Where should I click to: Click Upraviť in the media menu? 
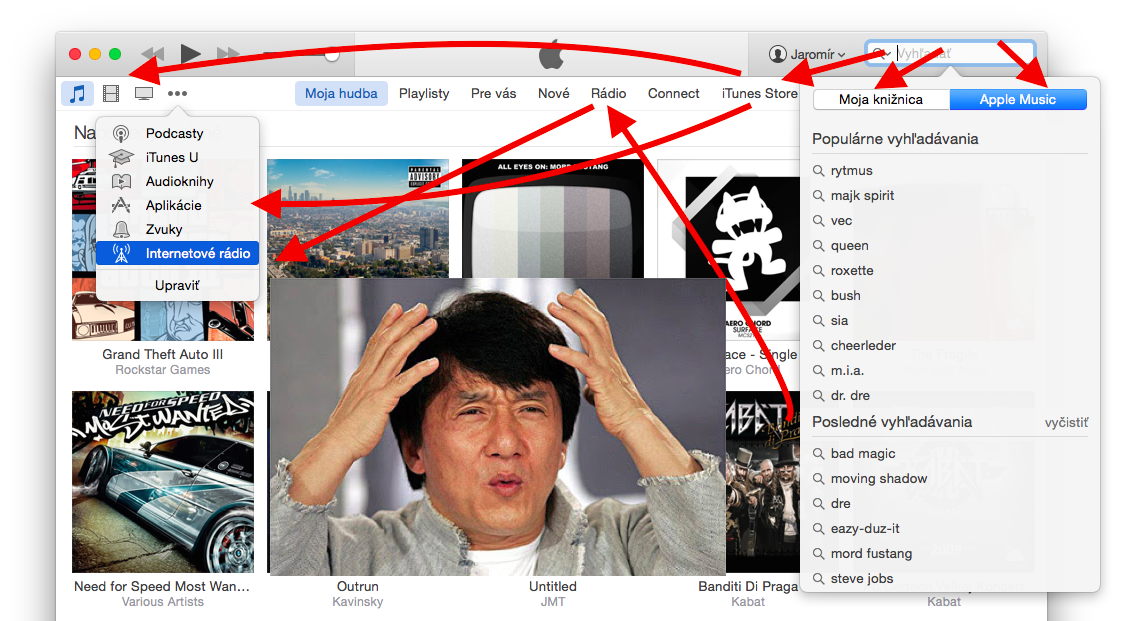tap(177, 286)
